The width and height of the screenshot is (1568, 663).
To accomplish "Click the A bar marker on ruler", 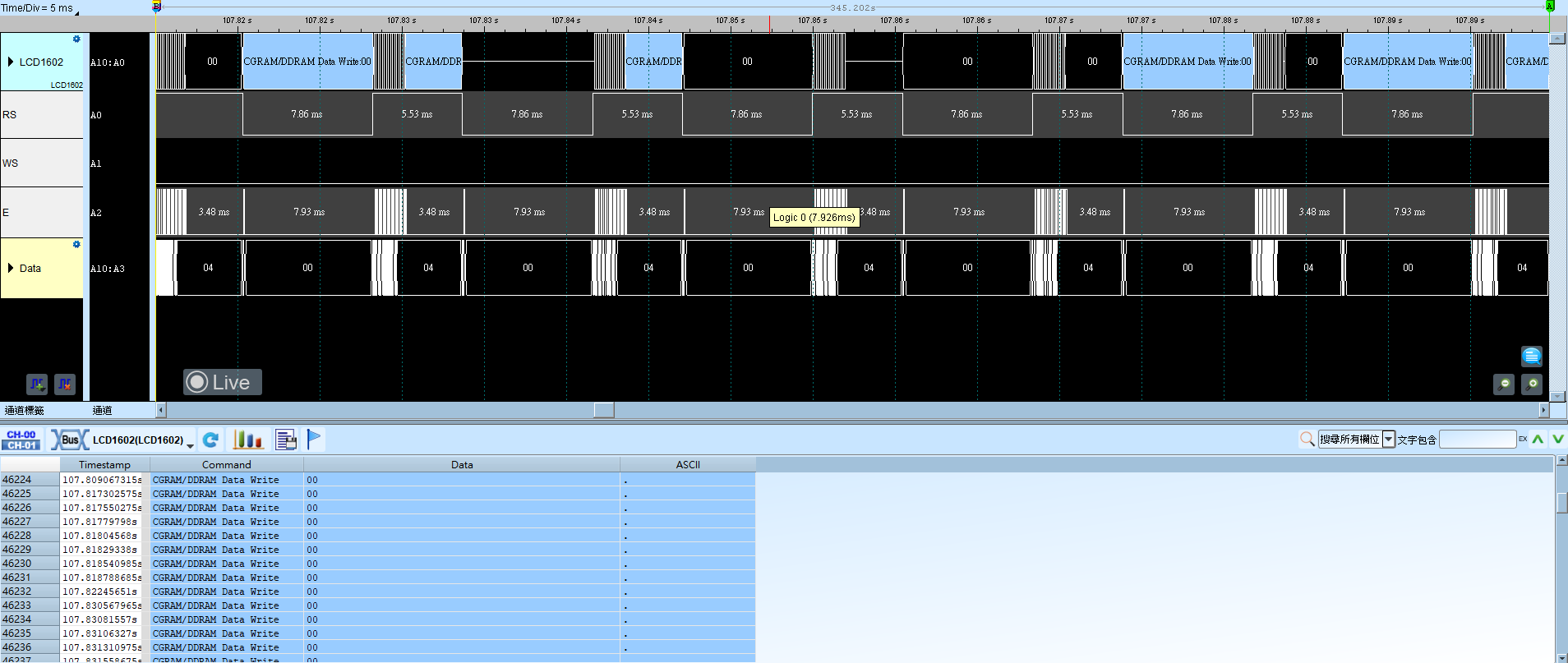I will 1550,7.
